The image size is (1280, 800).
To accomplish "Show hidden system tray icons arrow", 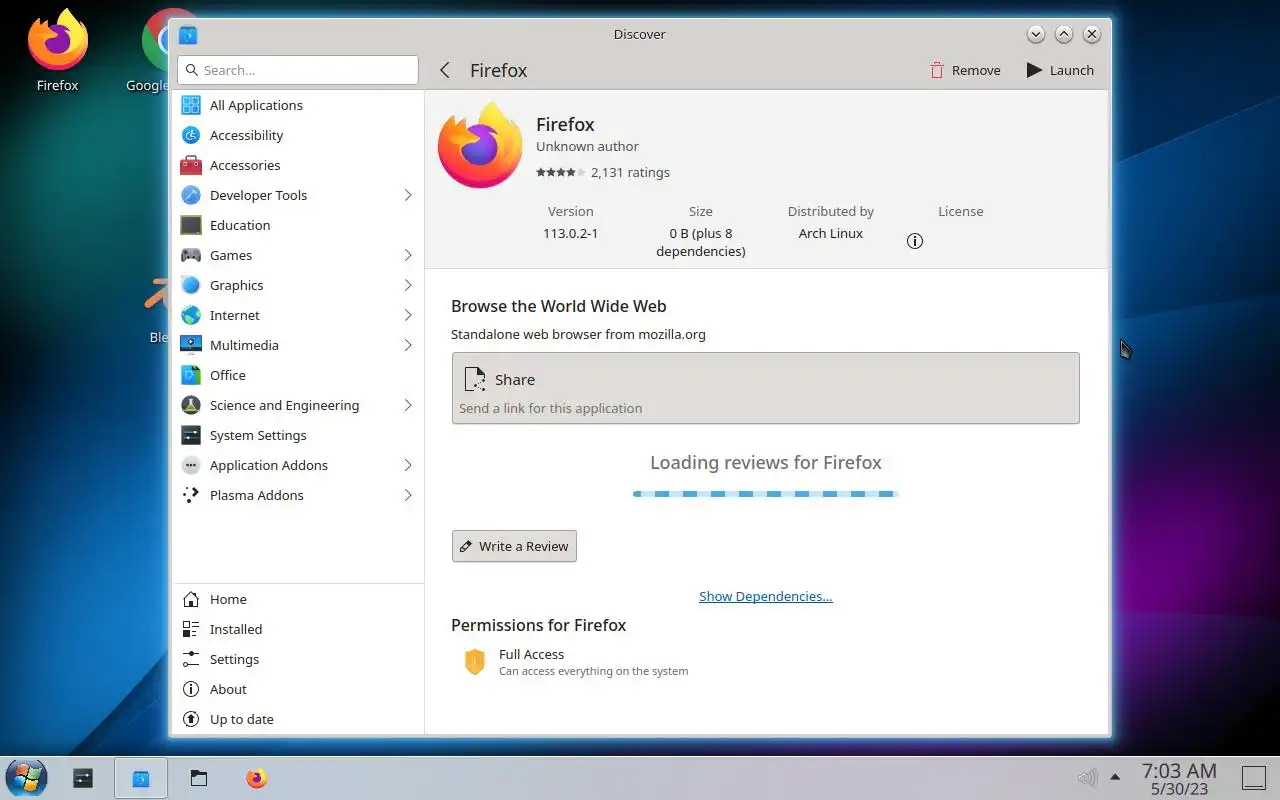I will (1115, 777).
